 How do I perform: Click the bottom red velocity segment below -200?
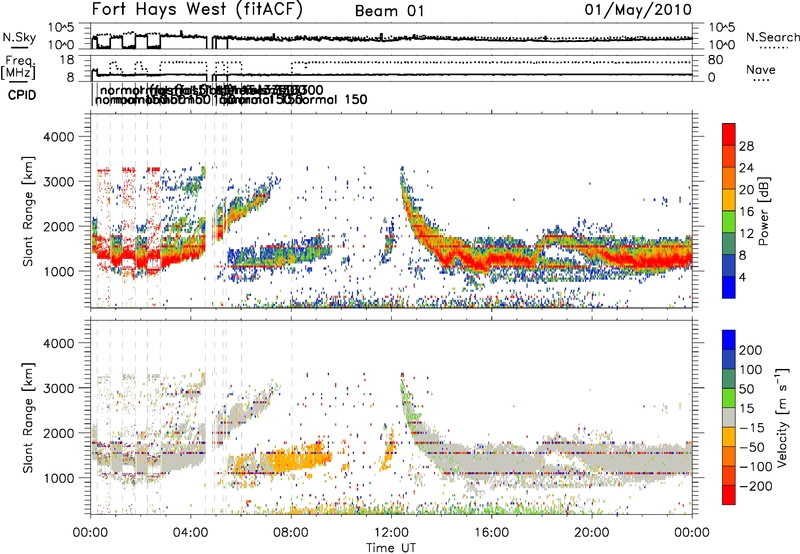click(729, 495)
